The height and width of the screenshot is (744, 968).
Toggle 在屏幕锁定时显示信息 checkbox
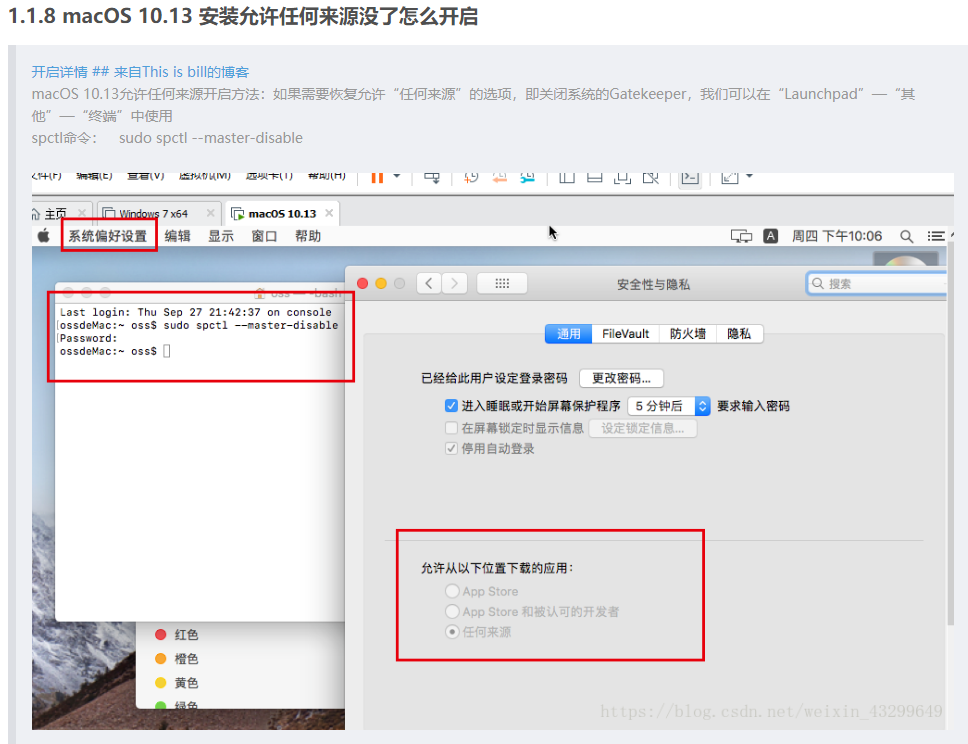[451, 428]
